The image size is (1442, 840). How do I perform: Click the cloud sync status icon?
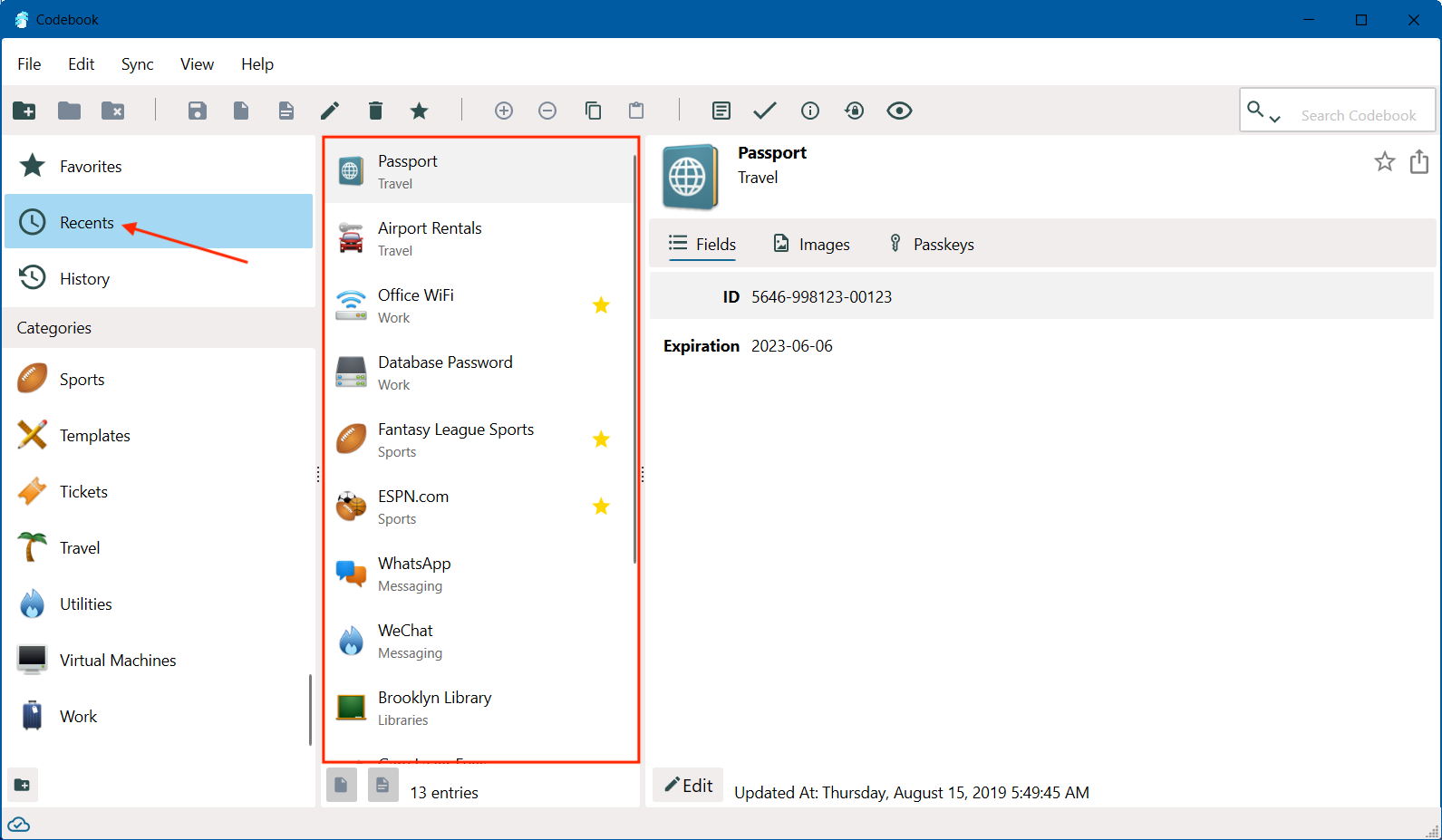click(18, 825)
